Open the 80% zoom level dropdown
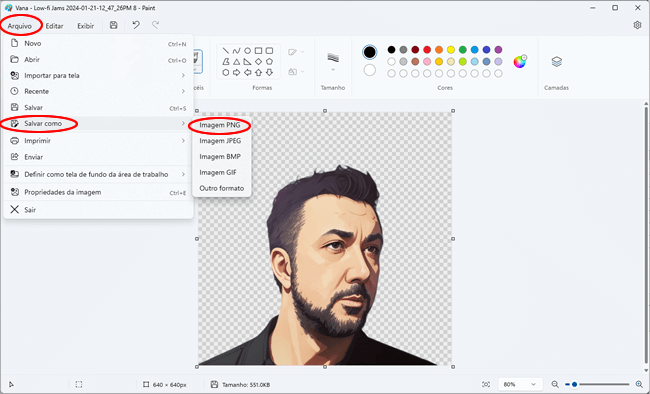 point(519,384)
